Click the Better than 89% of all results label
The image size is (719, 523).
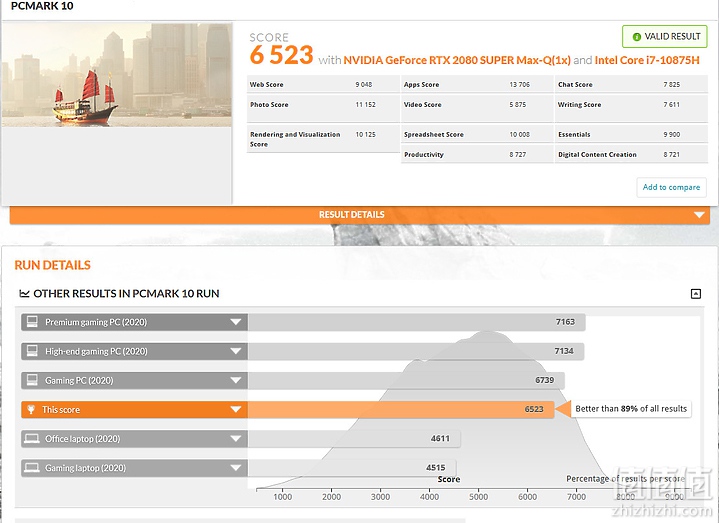(x=631, y=408)
